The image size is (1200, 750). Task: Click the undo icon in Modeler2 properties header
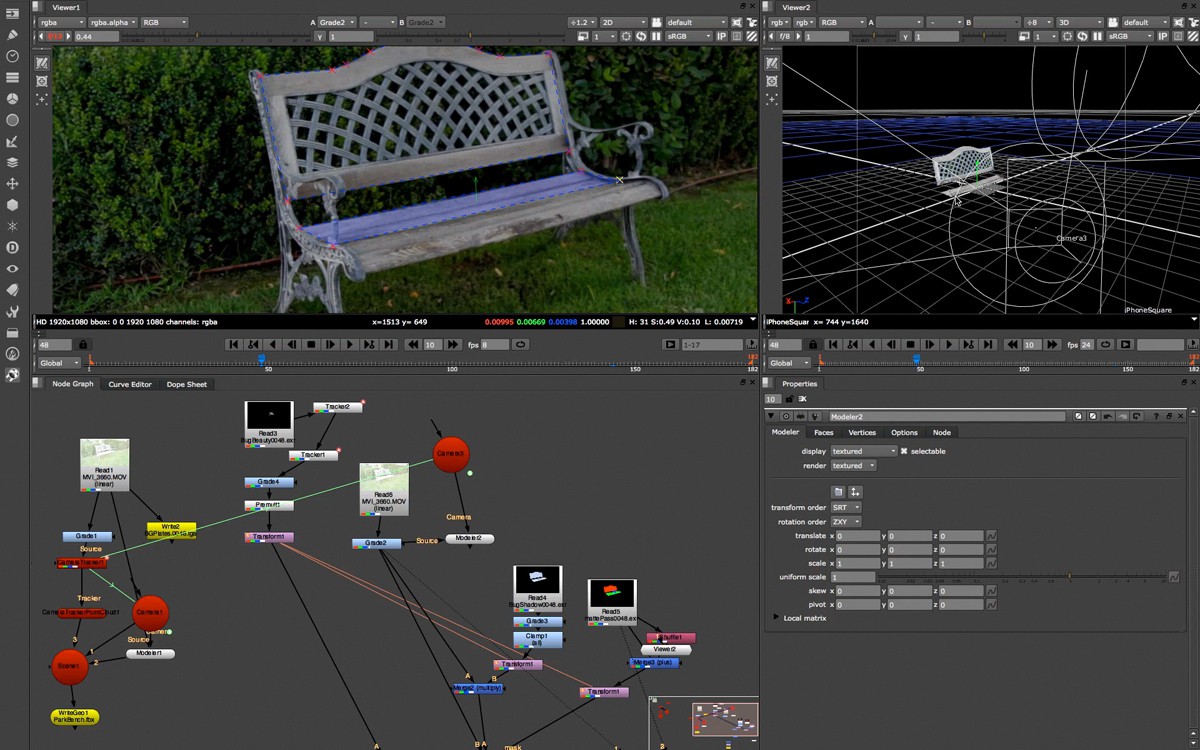[1110, 416]
